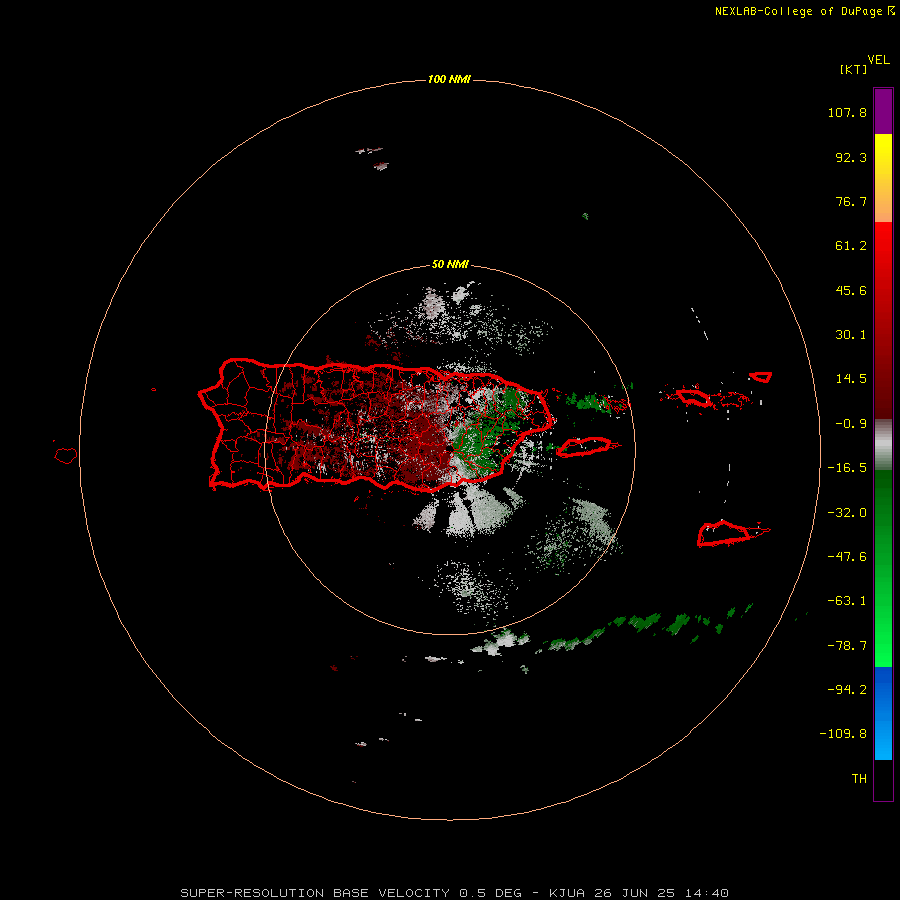The width and height of the screenshot is (900, 900).
Task: Click the 61.2 legend value
Action: point(851,246)
